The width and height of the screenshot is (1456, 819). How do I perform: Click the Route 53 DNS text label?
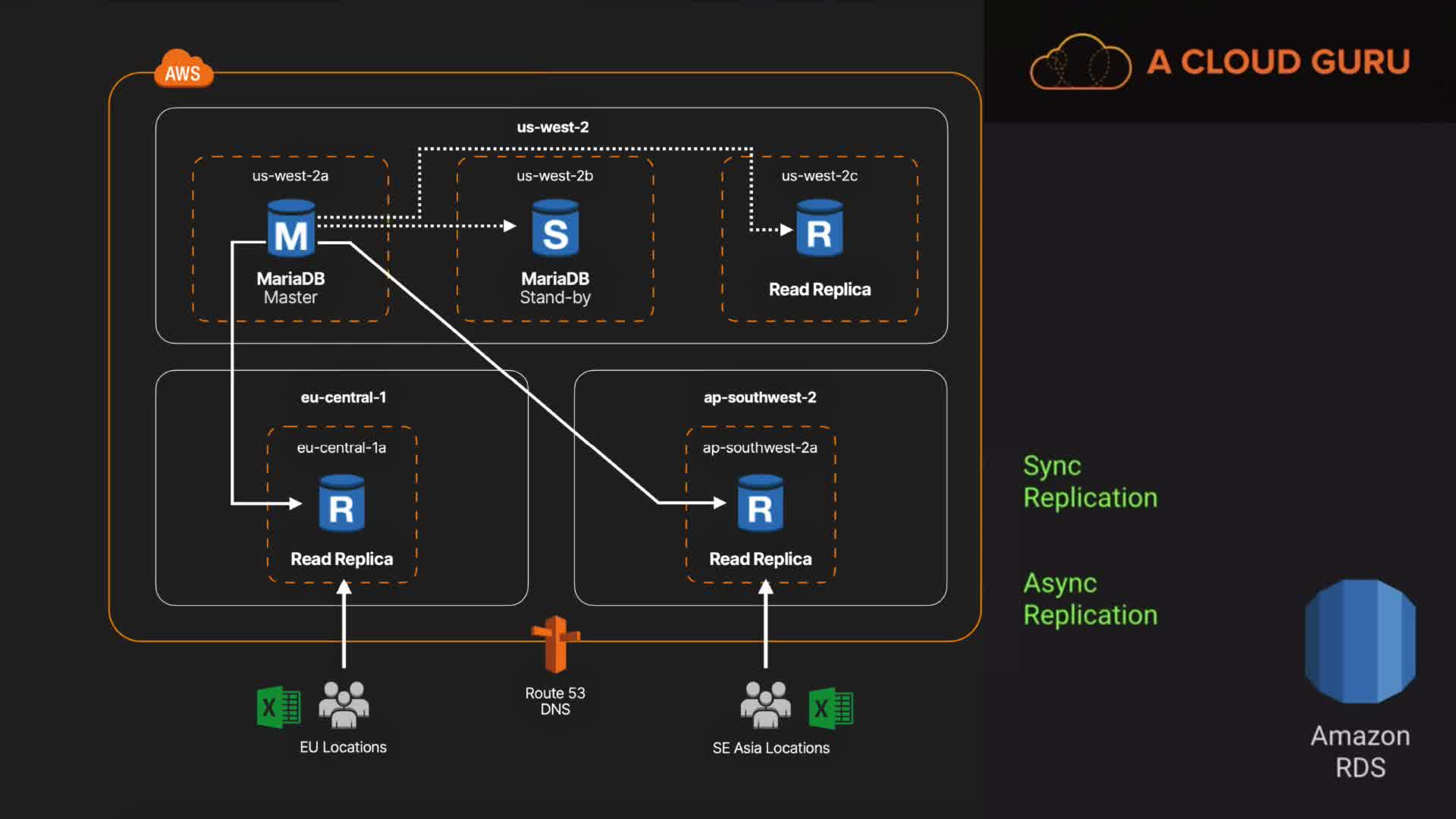click(x=555, y=701)
